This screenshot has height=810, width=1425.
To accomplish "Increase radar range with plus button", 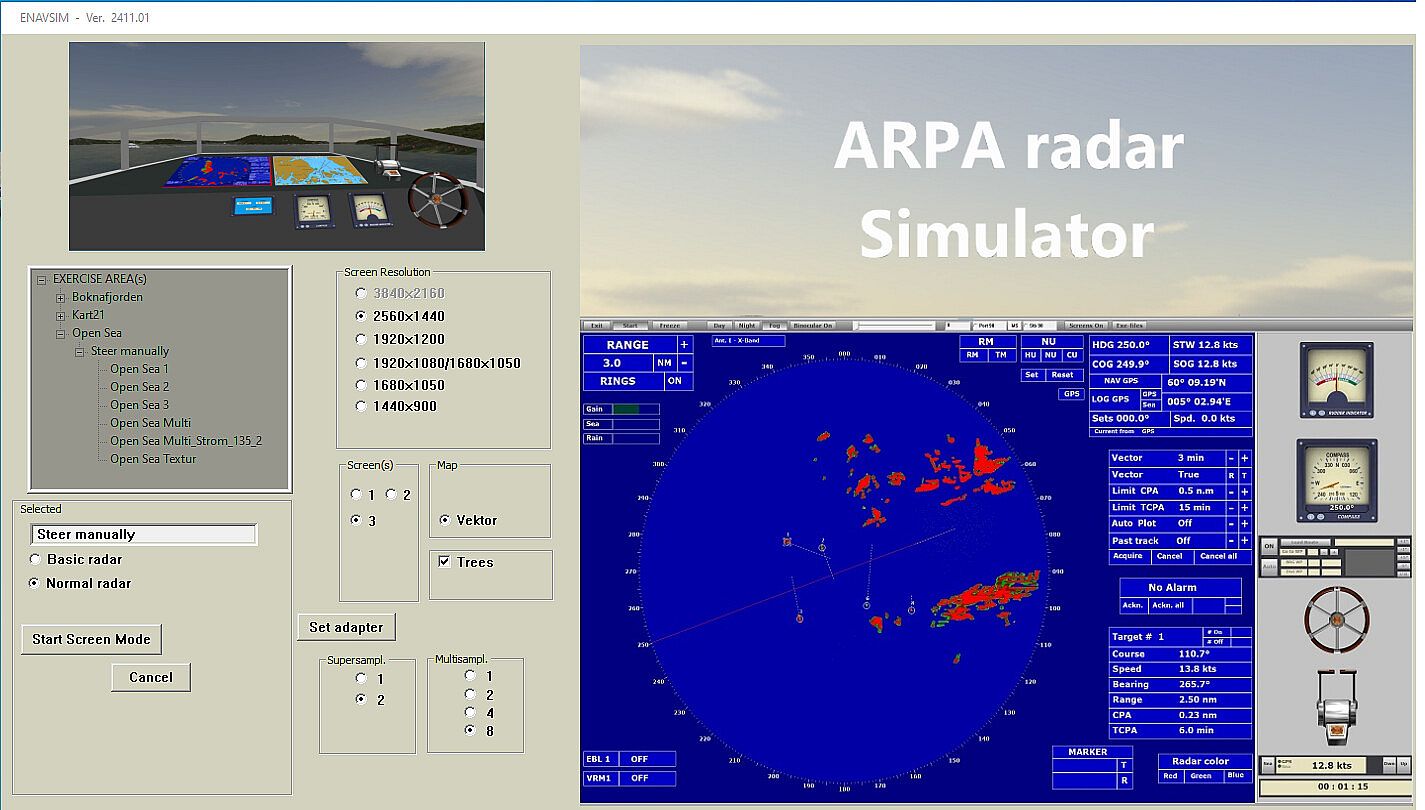I will (x=684, y=345).
